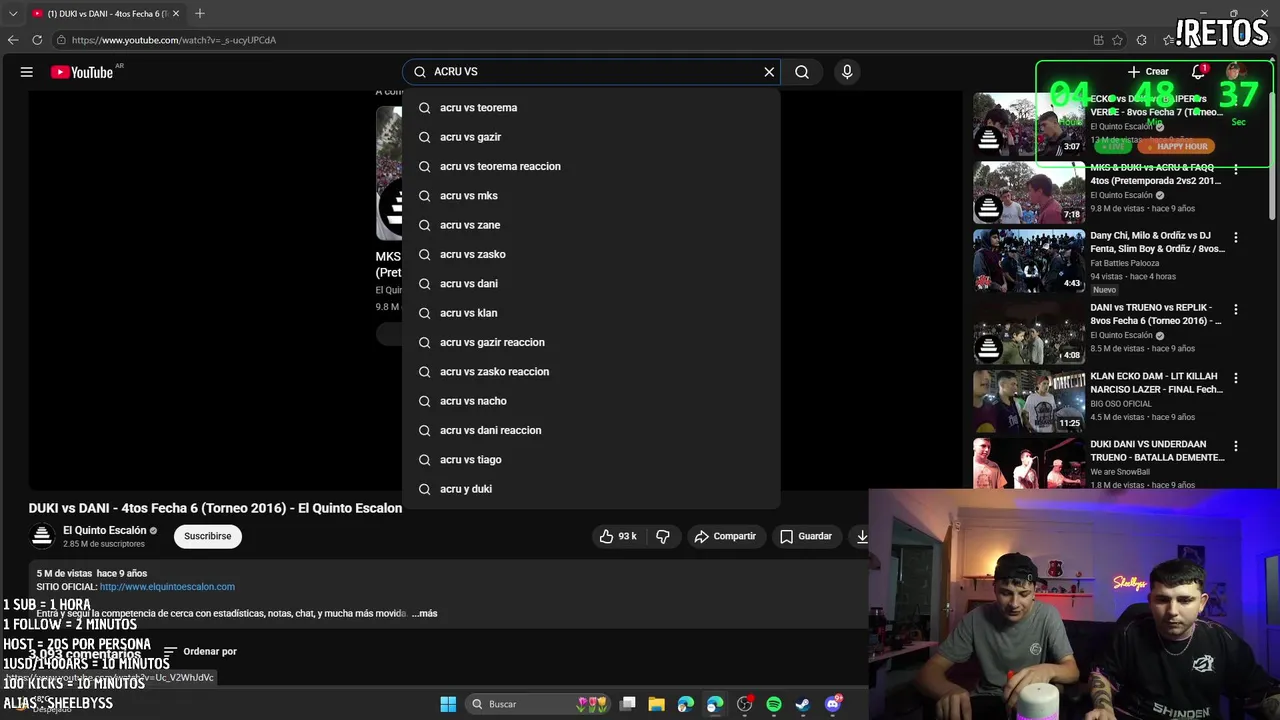The width and height of the screenshot is (1280, 720).
Task: Open options for DUKI DANI VS UNDERDAAN video
Action: coord(1236,446)
